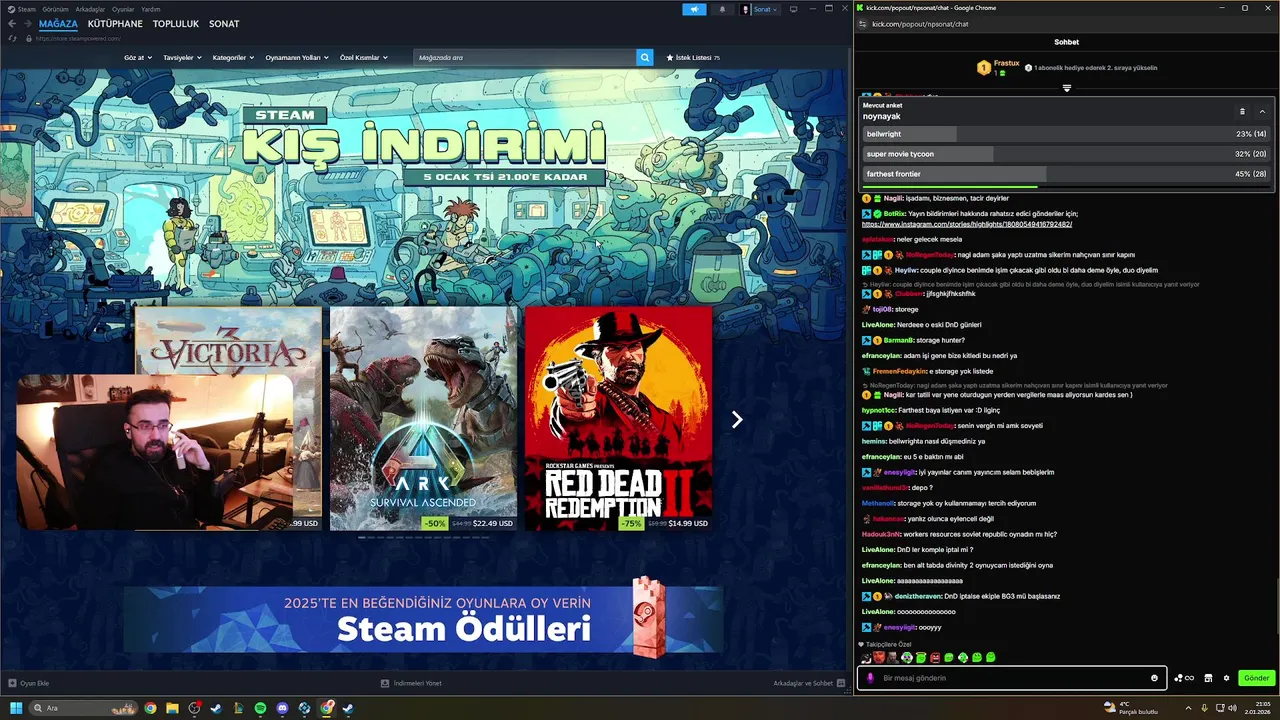Screen dimensions: 1280x720
Task: Expand the Tavsiyeler dropdown
Action: [182, 57]
